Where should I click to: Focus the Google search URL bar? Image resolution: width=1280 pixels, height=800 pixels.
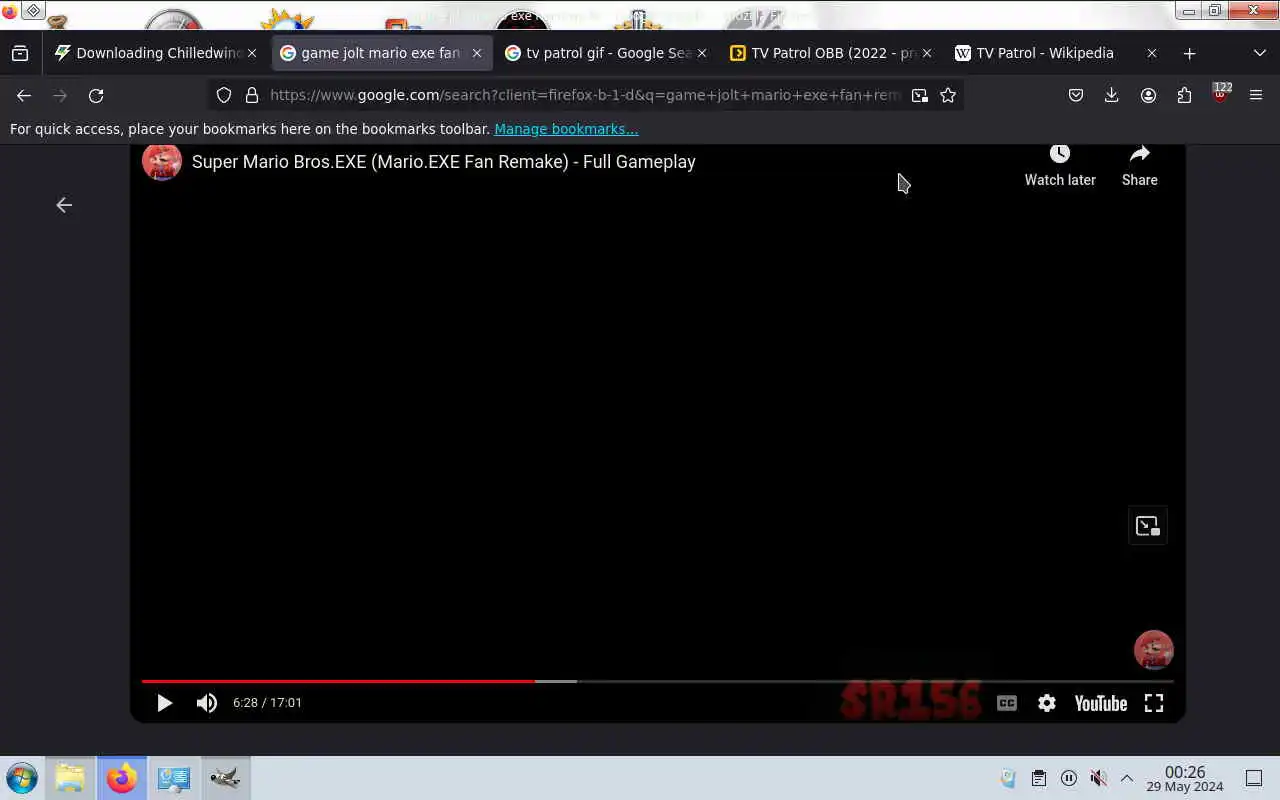coord(585,95)
